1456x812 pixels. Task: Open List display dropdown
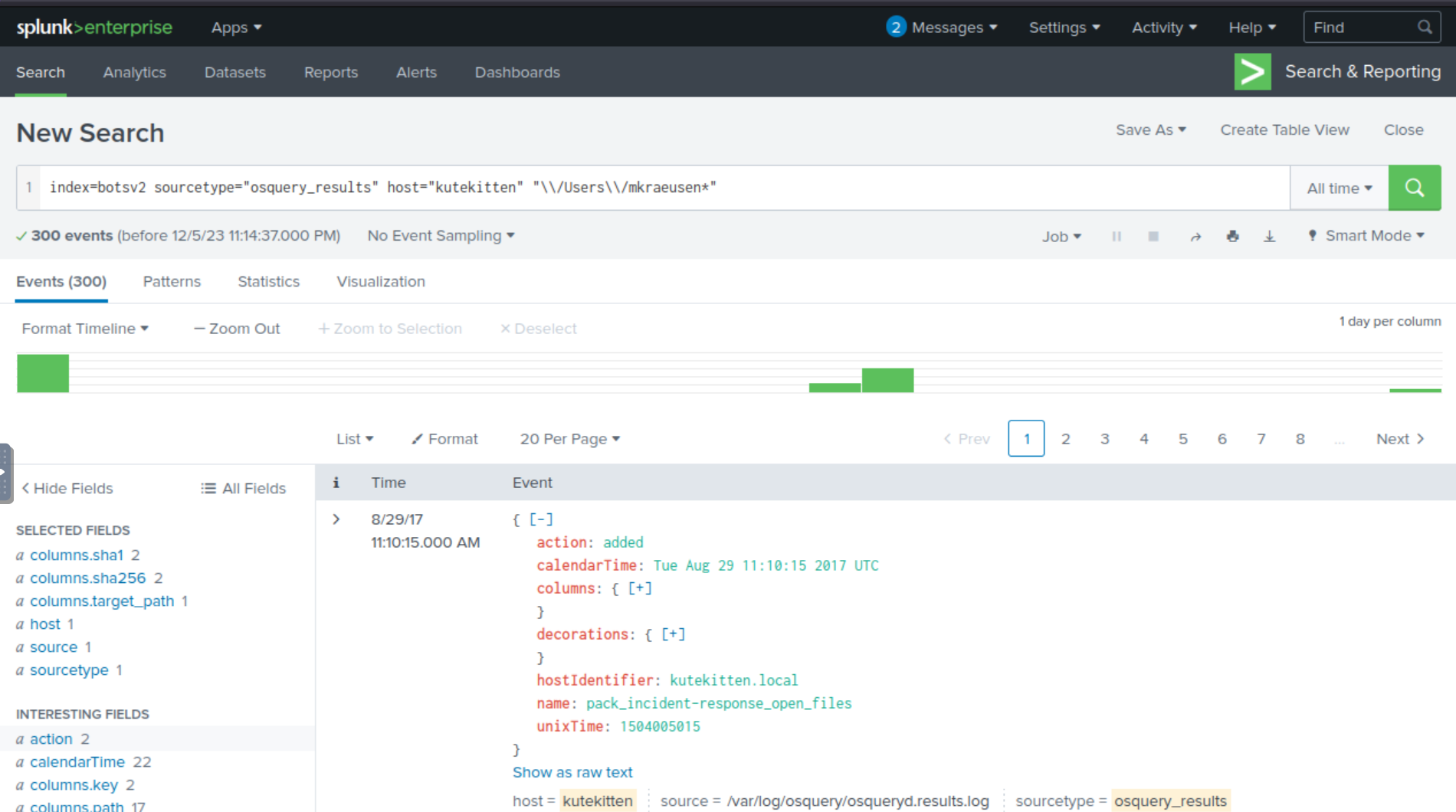pos(355,439)
